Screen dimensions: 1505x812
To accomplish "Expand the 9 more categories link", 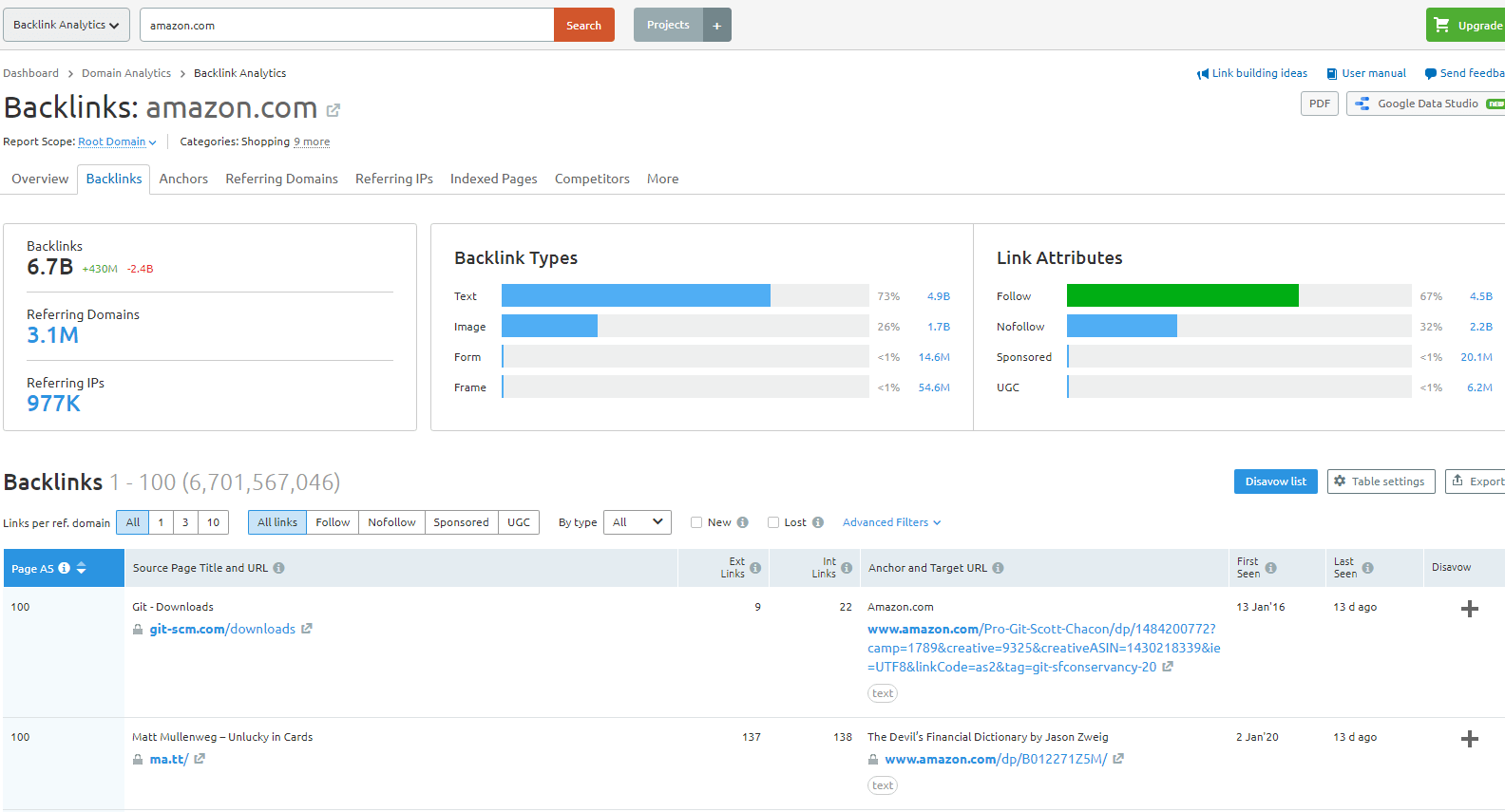I will coord(312,142).
